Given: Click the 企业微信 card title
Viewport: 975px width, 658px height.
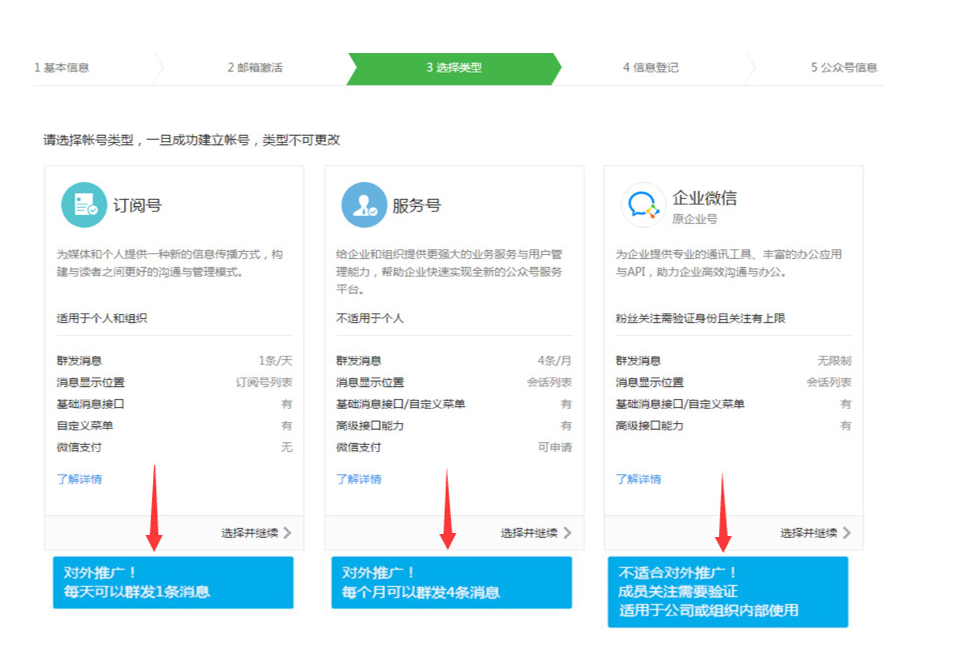Looking at the screenshot, I should pyautogui.click(x=705, y=198).
